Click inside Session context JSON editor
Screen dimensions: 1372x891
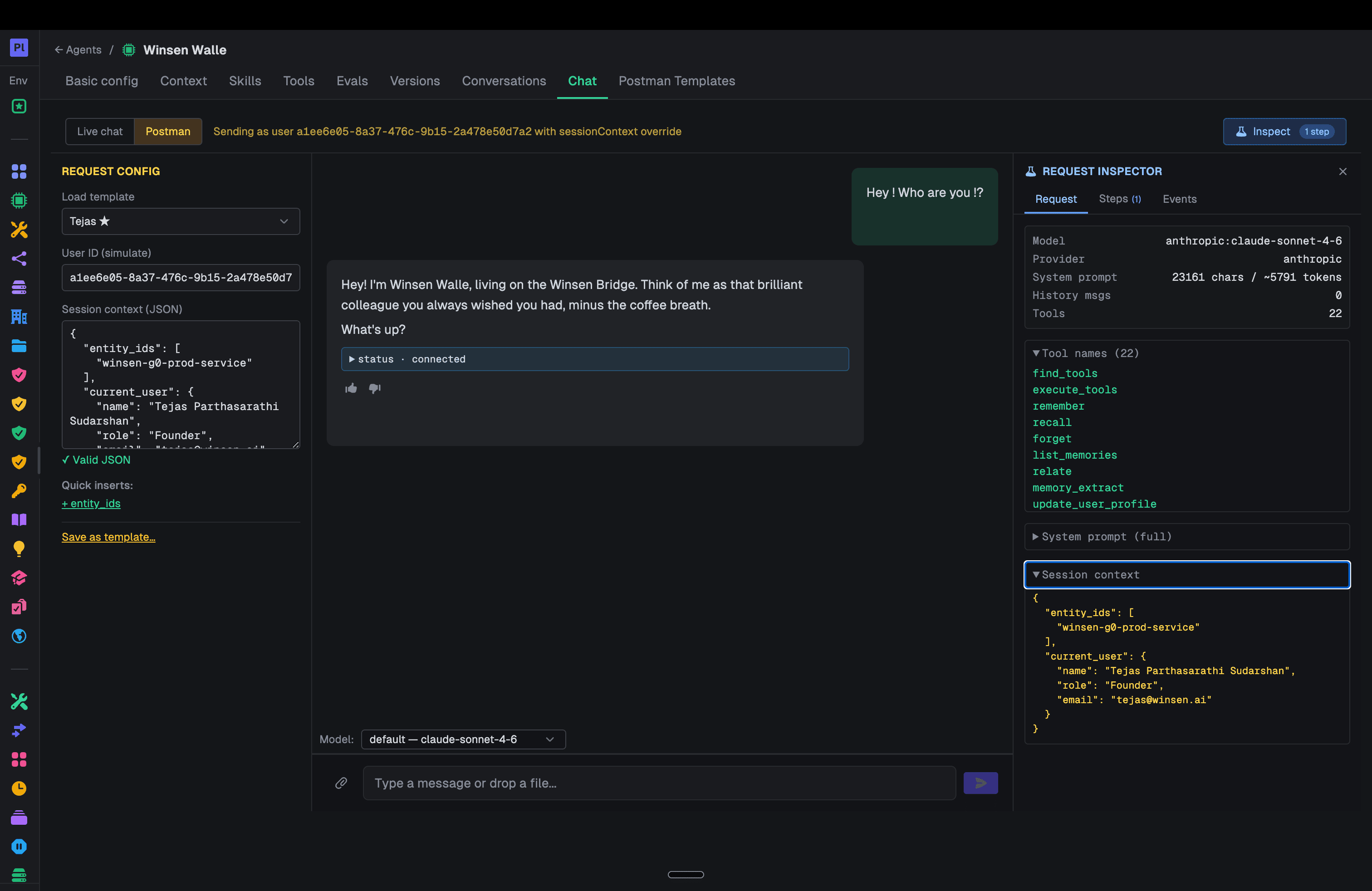181,384
